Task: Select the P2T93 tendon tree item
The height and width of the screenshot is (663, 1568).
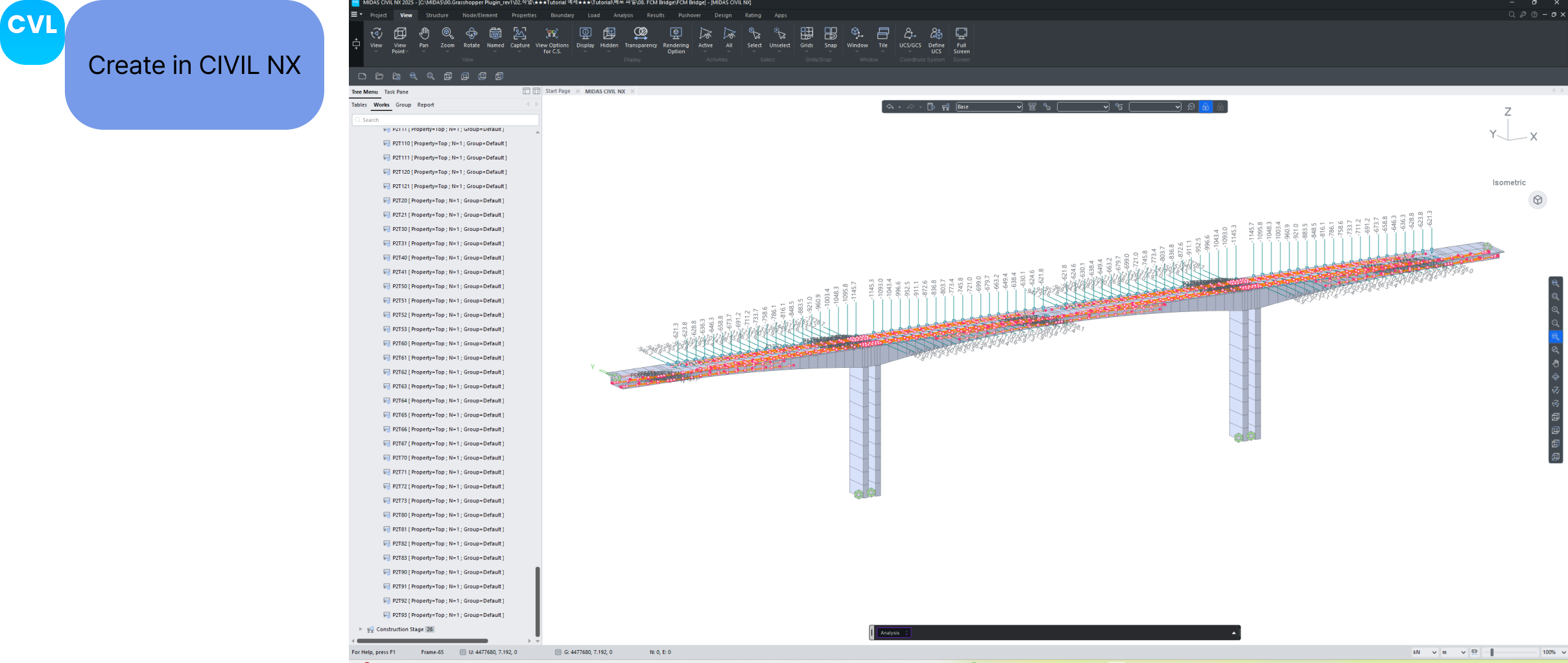Action: [444, 615]
